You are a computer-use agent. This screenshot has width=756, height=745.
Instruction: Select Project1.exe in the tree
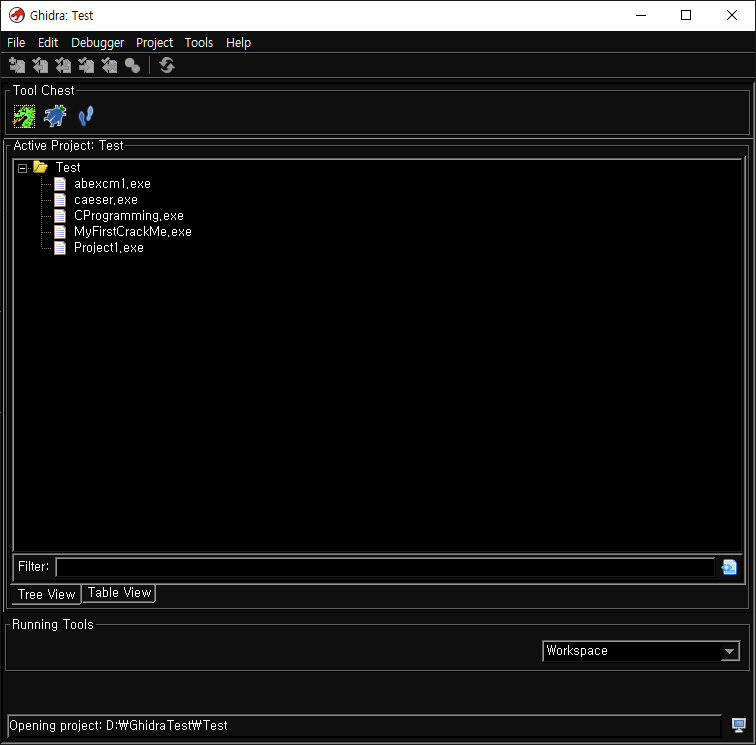point(109,248)
